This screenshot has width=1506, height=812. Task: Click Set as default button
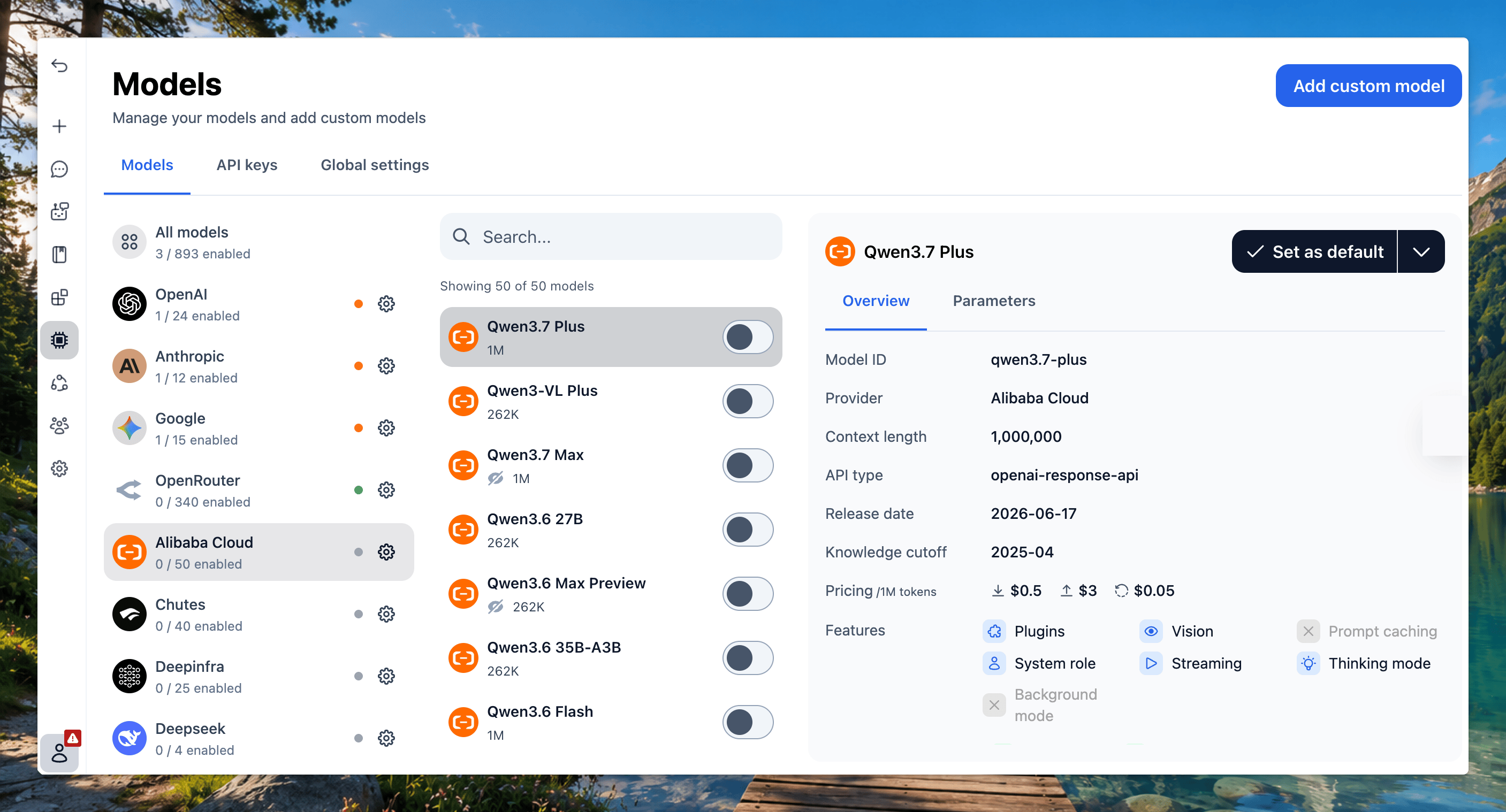click(x=1314, y=252)
